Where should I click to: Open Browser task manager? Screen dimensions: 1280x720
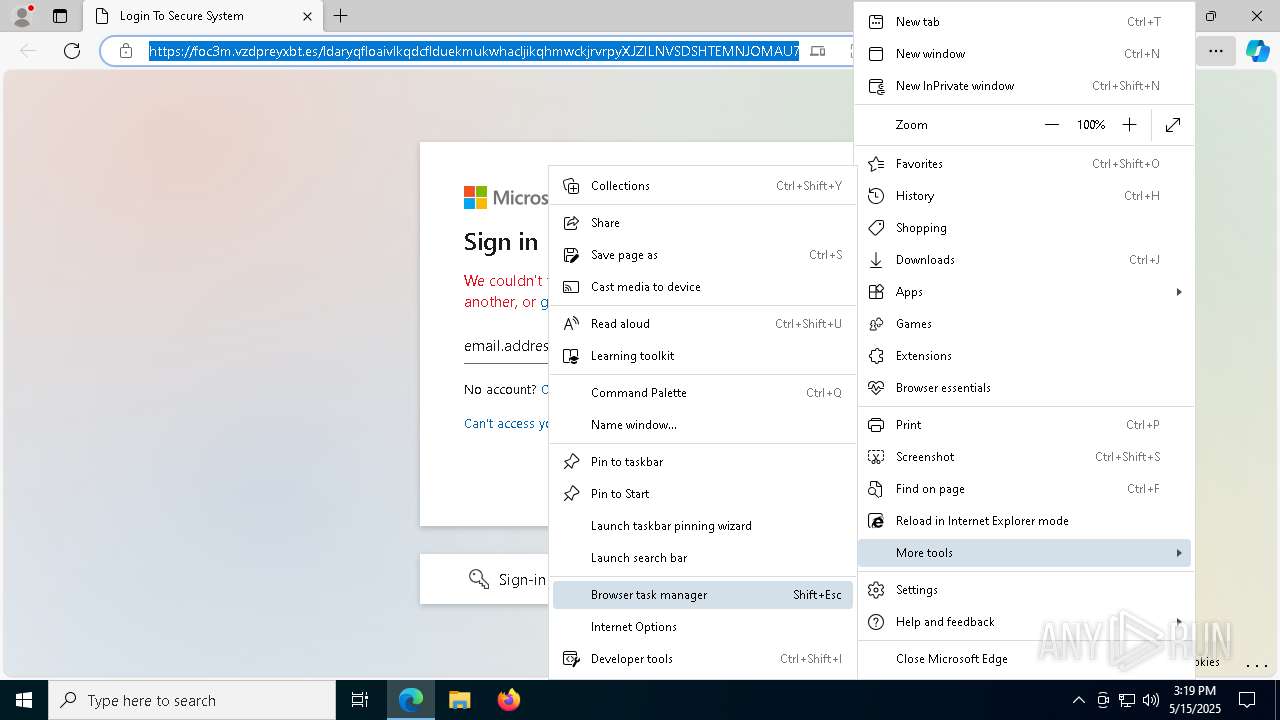(703, 595)
